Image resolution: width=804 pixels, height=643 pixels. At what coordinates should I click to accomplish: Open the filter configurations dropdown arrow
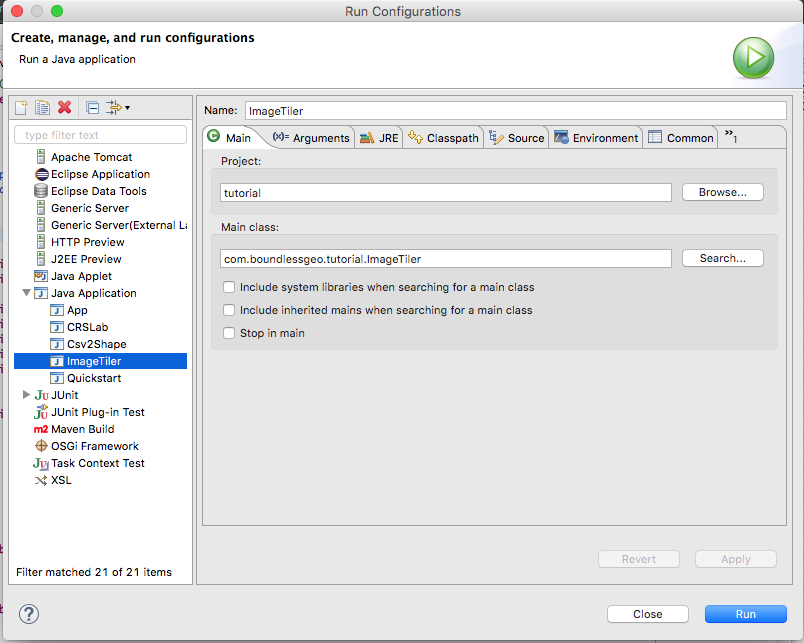tap(127, 108)
